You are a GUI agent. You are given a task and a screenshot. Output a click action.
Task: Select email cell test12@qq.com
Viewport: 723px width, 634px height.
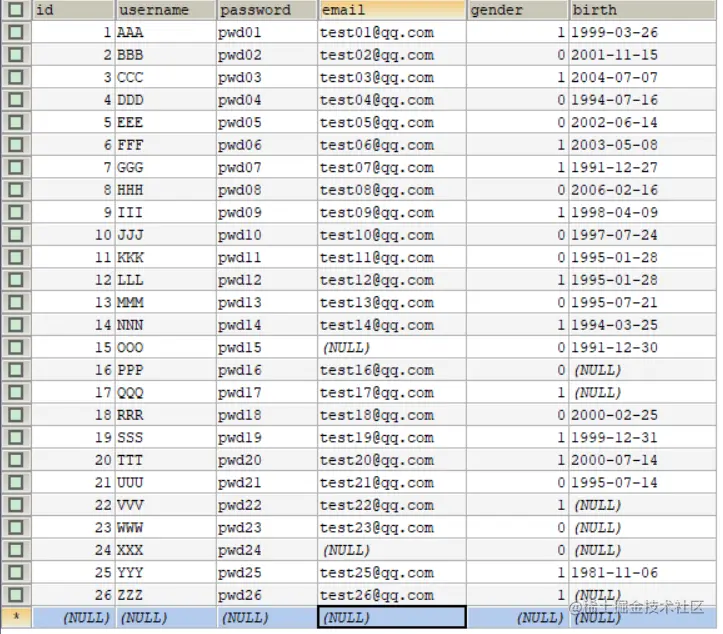392,280
